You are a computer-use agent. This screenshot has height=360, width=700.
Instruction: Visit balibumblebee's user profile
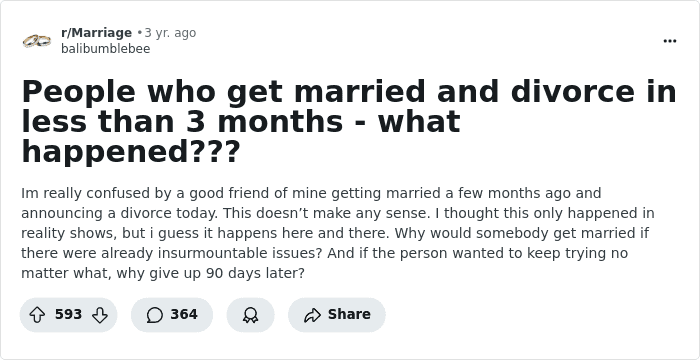pos(106,49)
